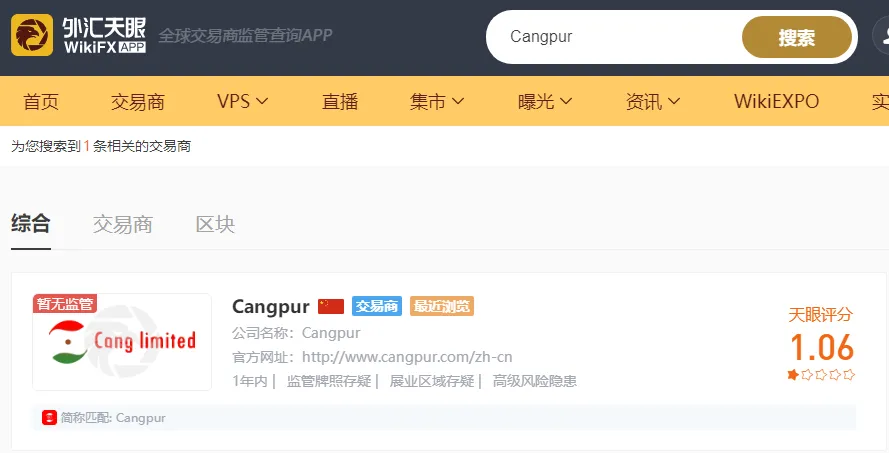889x453 pixels.
Task: Expand the VPS dropdown menu
Action: pyautogui.click(x=242, y=101)
